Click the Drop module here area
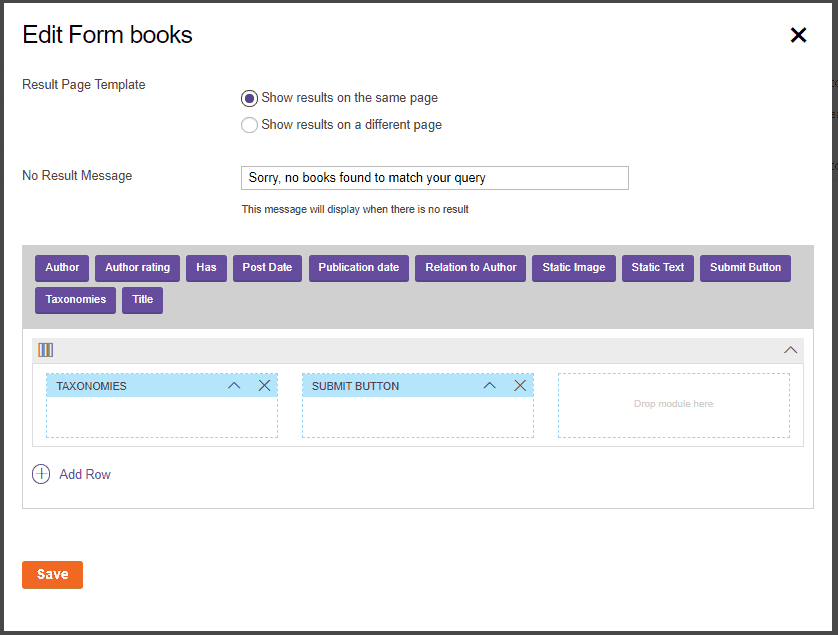This screenshot has height=635, width=838. point(673,405)
